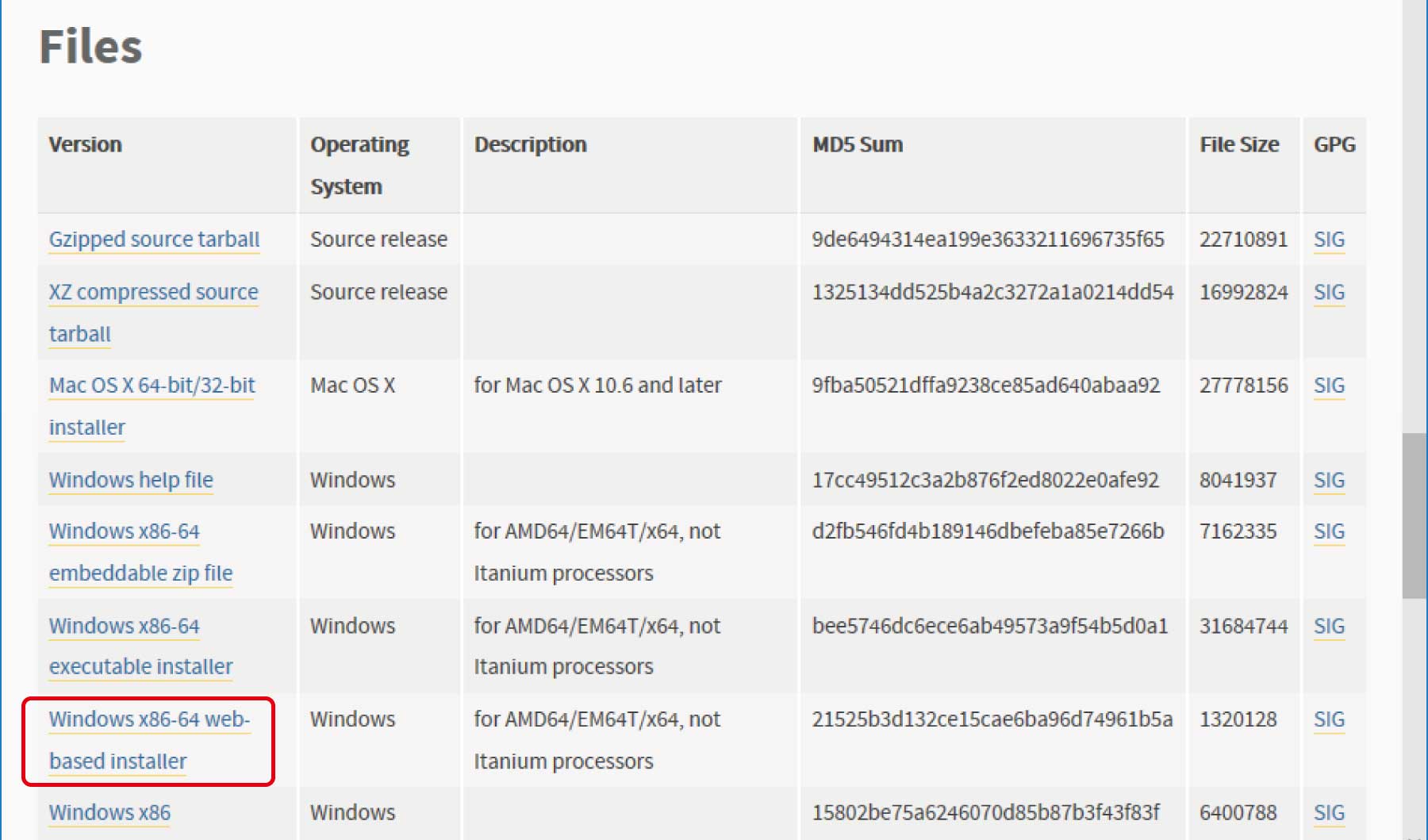The height and width of the screenshot is (840, 1428).
Task: Click the Files section heading
Action: (90, 46)
